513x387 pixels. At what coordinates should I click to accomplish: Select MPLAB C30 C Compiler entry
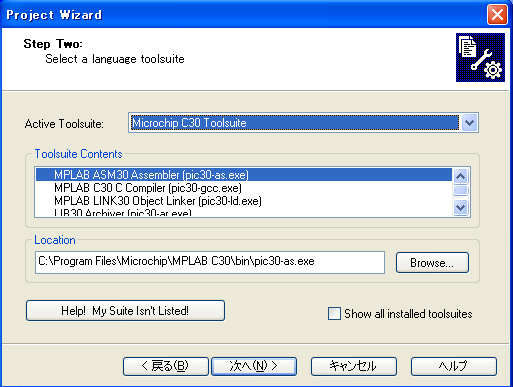pyautogui.click(x=244, y=188)
